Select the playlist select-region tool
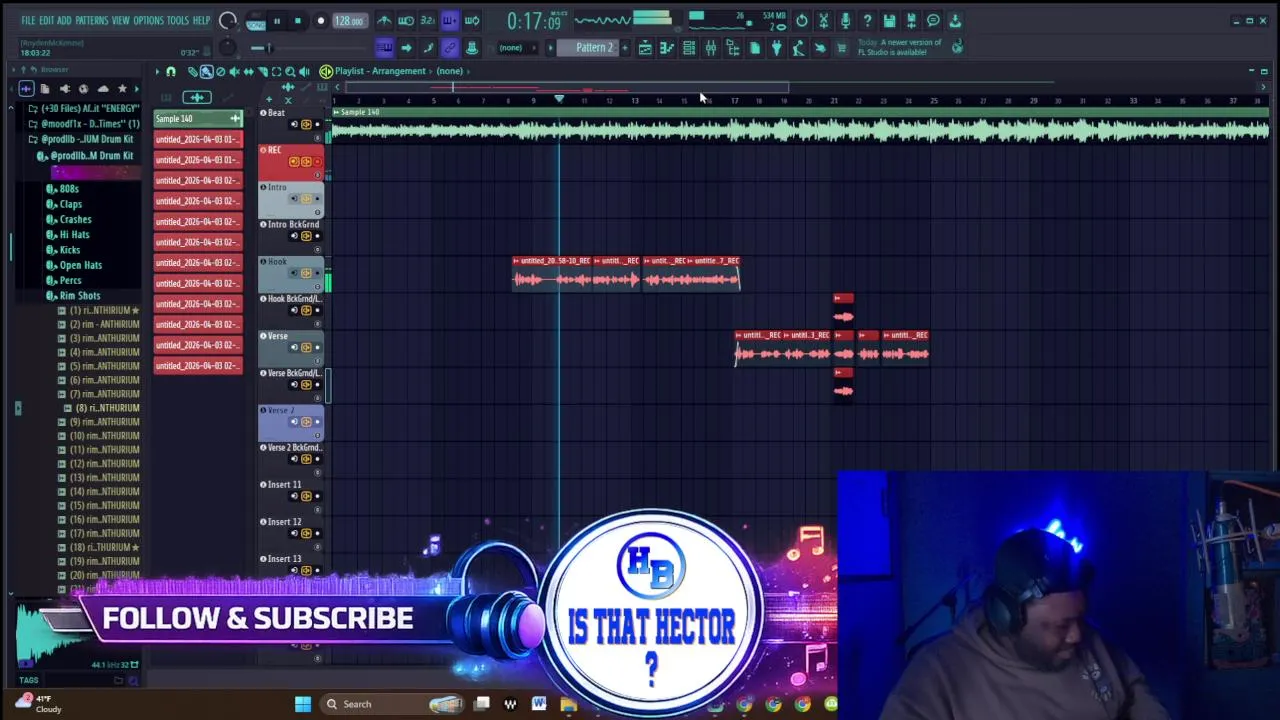1280x720 pixels. (x=276, y=71)
